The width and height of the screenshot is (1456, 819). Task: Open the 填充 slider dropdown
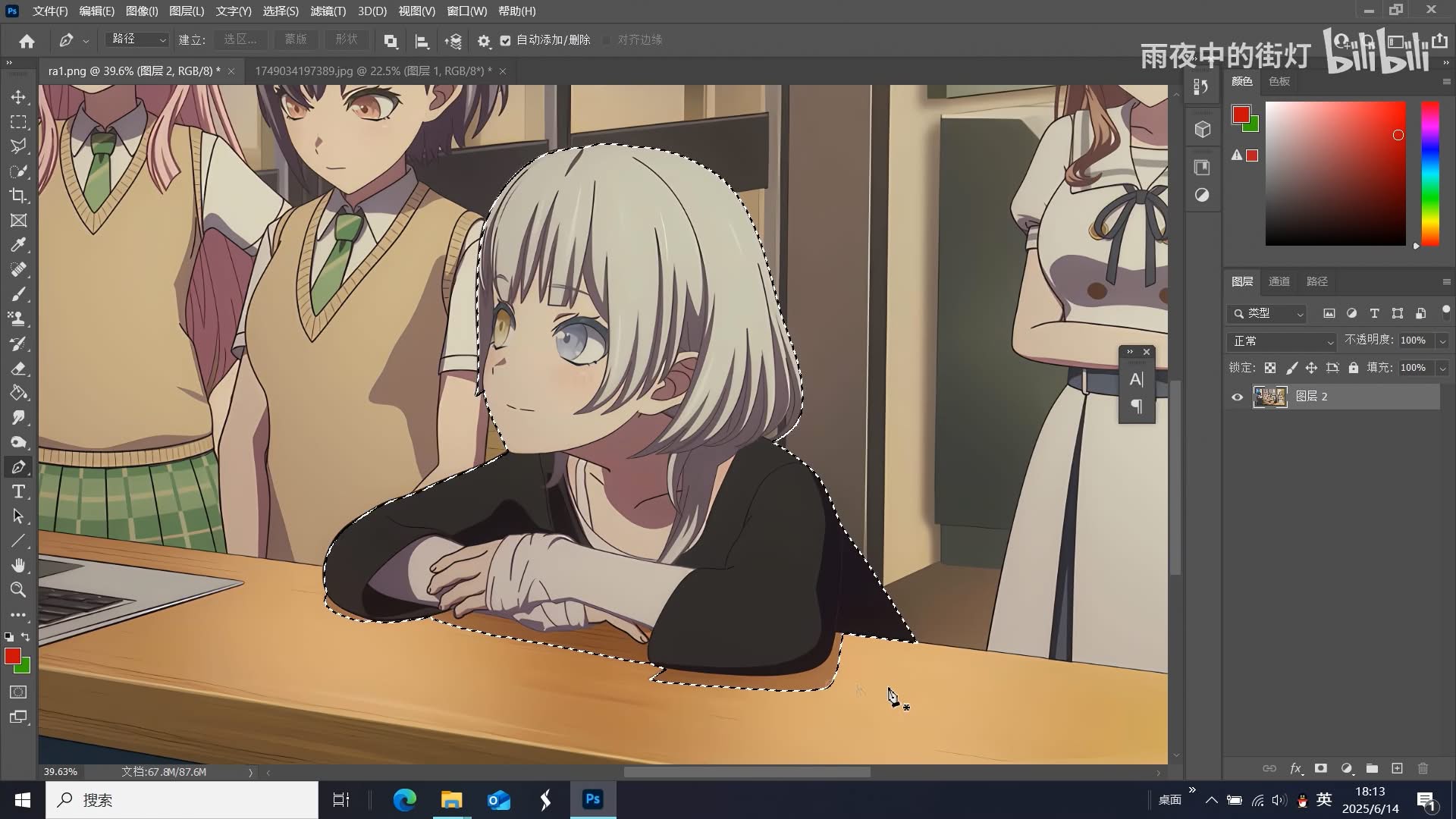click(1442, 368)
